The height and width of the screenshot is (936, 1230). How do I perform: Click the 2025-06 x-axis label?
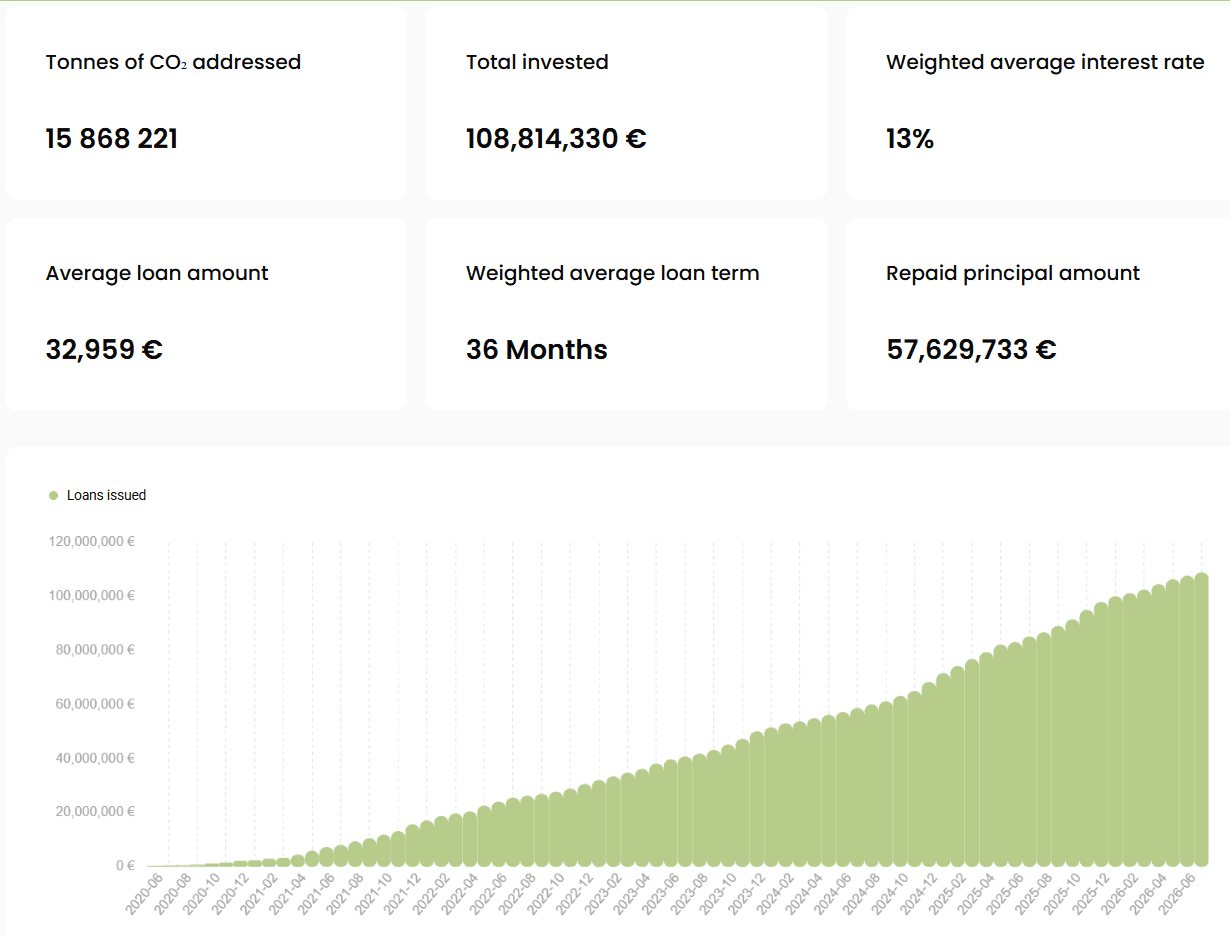click(1005, 892)
